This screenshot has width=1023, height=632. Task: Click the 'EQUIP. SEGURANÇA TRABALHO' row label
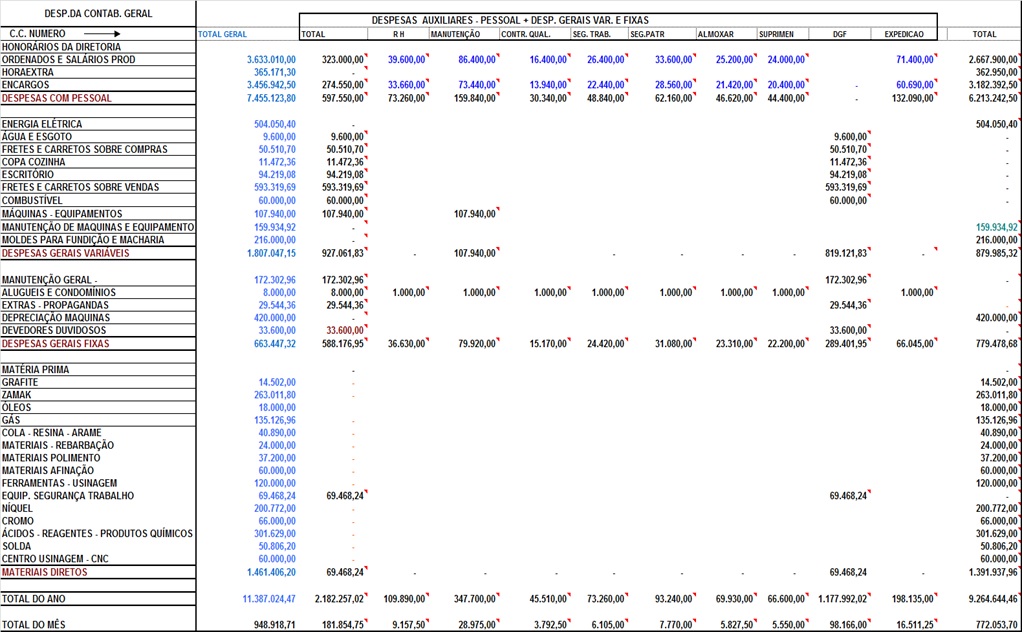68,496
